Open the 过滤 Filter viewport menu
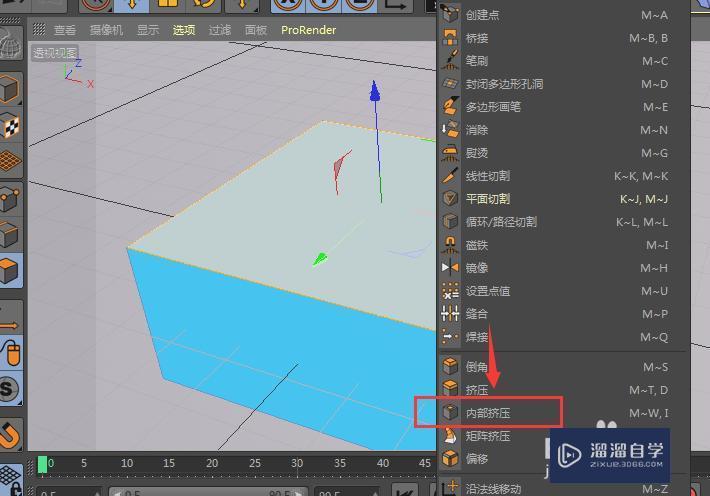The height and width of the screenshot is (496, 710). pos(220,30)
